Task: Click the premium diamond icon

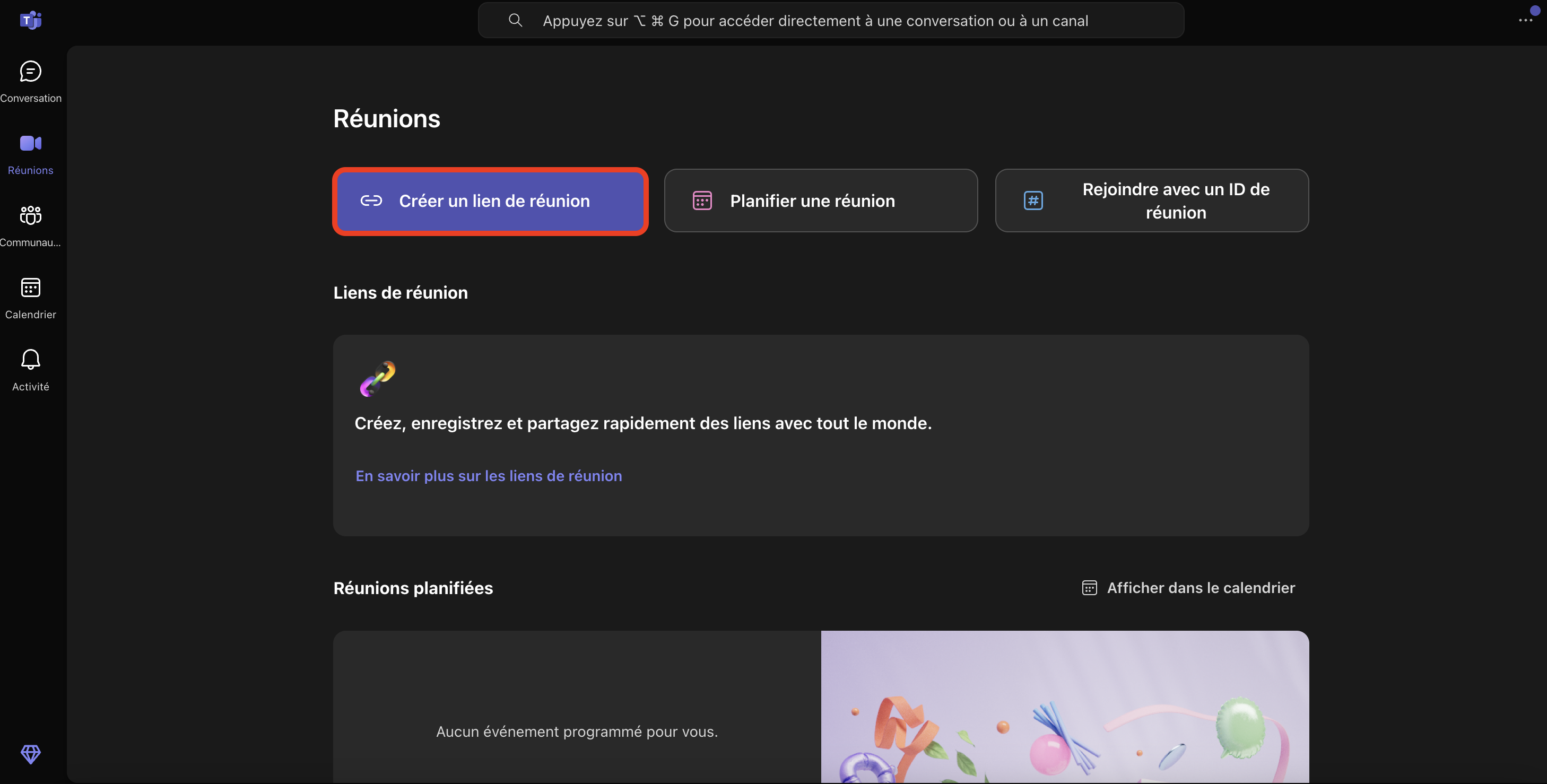Action: click(x=31, y=754)
